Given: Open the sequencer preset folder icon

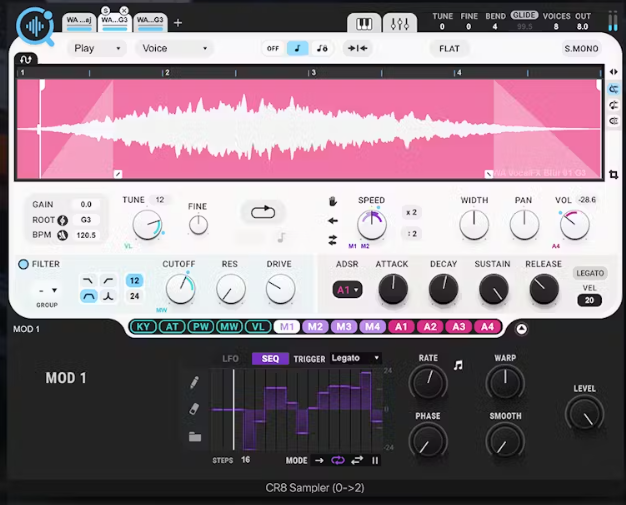Looking at the screenshot, I should pos(195,437).
